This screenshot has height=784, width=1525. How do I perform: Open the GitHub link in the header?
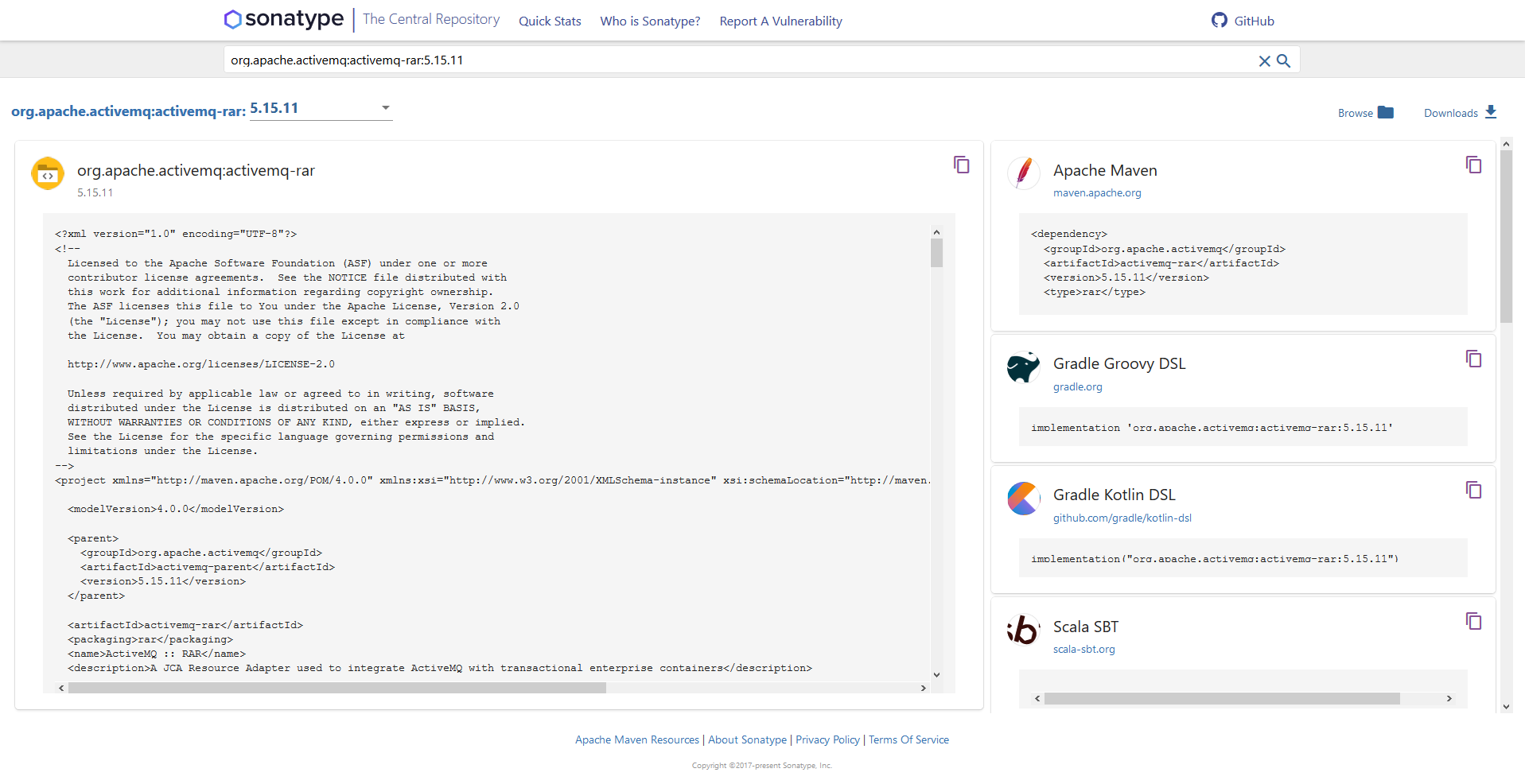pyautogui.click(x=1243, y=21)
